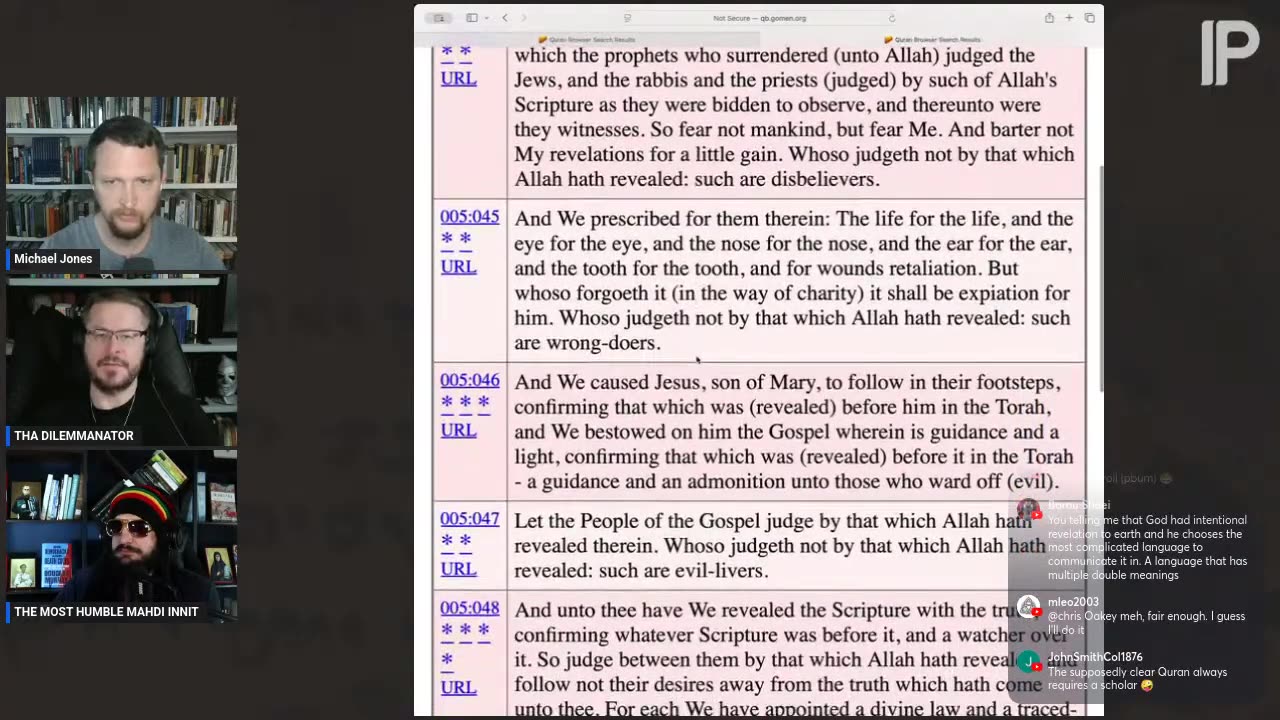Viewport: 1280px width, 720px height.
Task: Click the page vertical scrollbar thumb
Action: [1100, 278]
